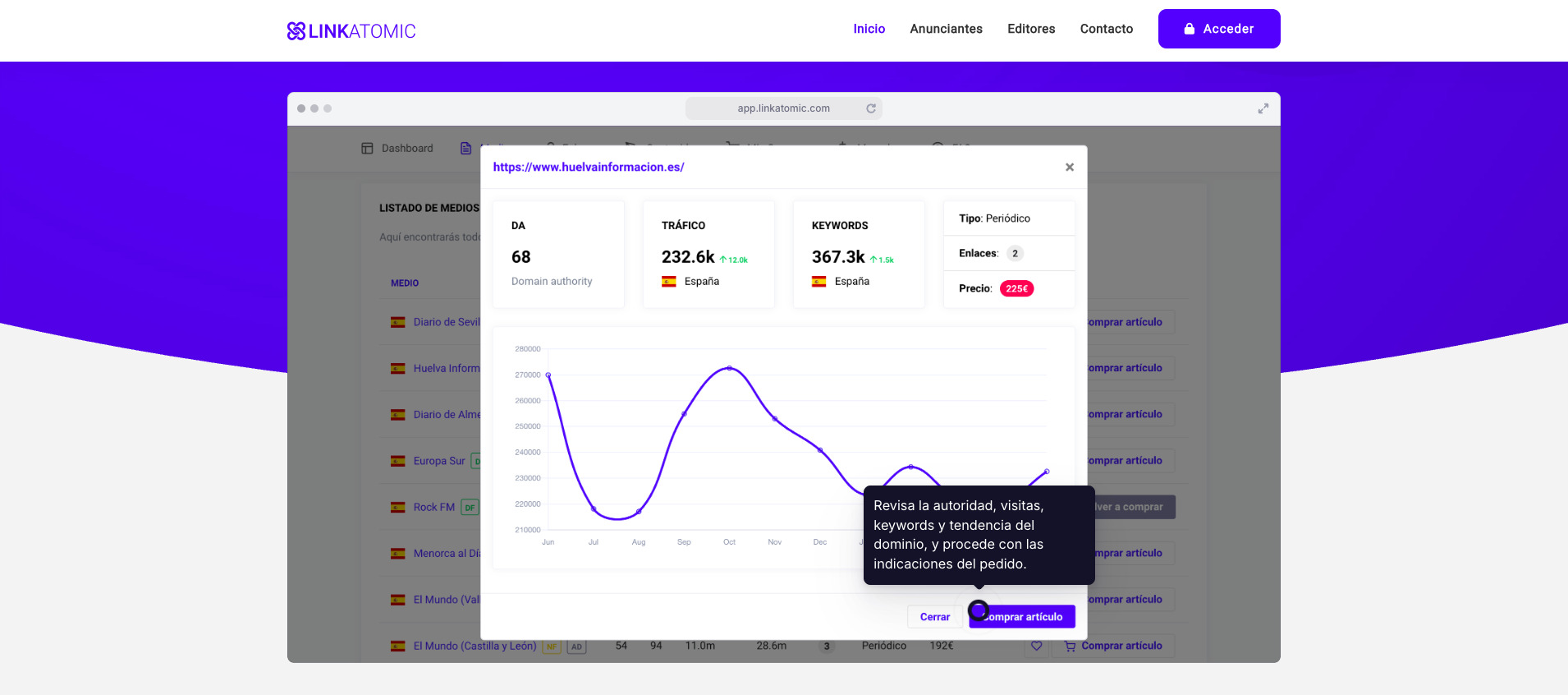1568x695 pixels.
Task: Click the shopping cart icon in last row
Action: (1070, 647)
